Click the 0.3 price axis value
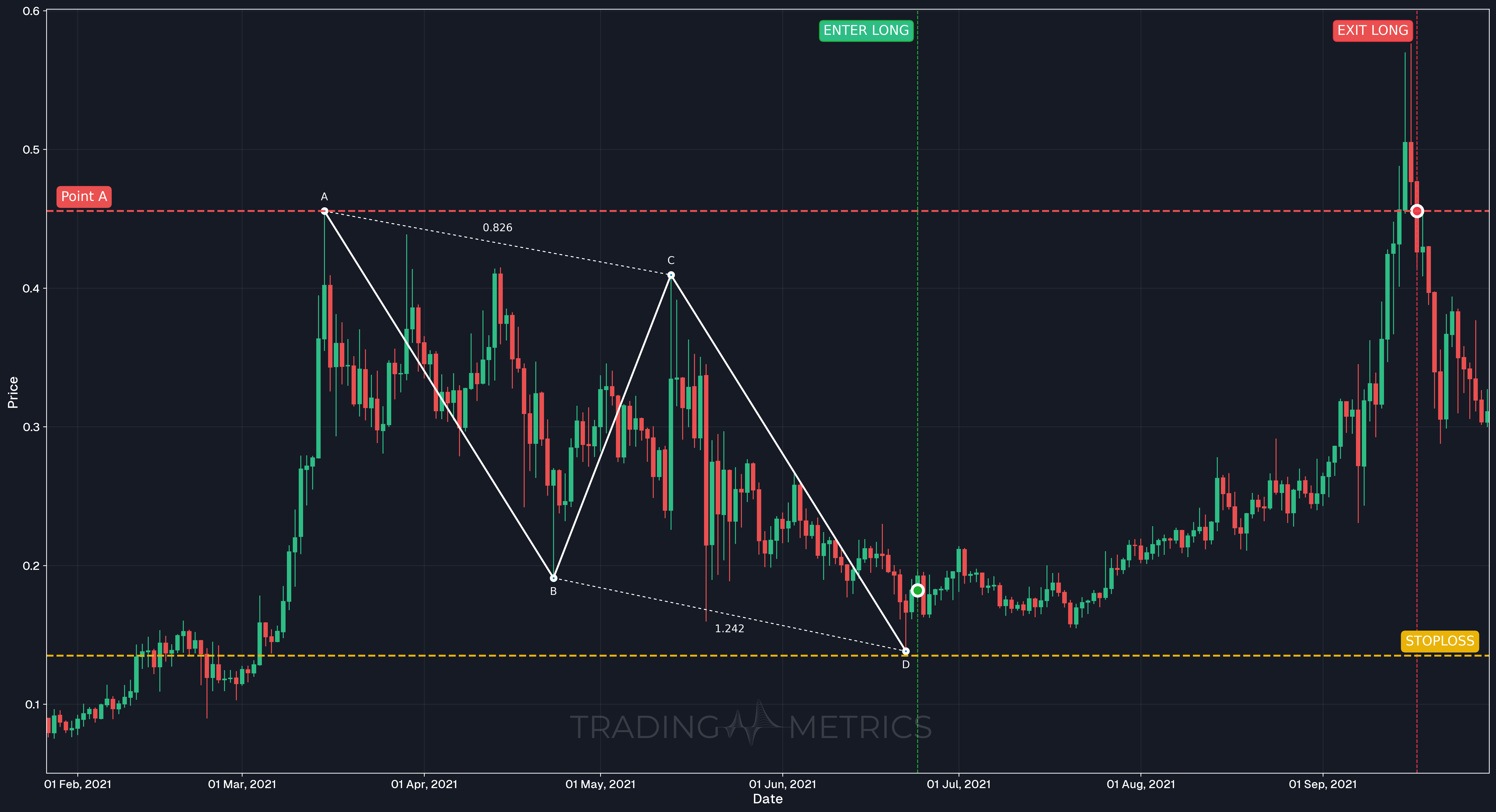This screenshot has width=1496, height=812. pos(31,427)
